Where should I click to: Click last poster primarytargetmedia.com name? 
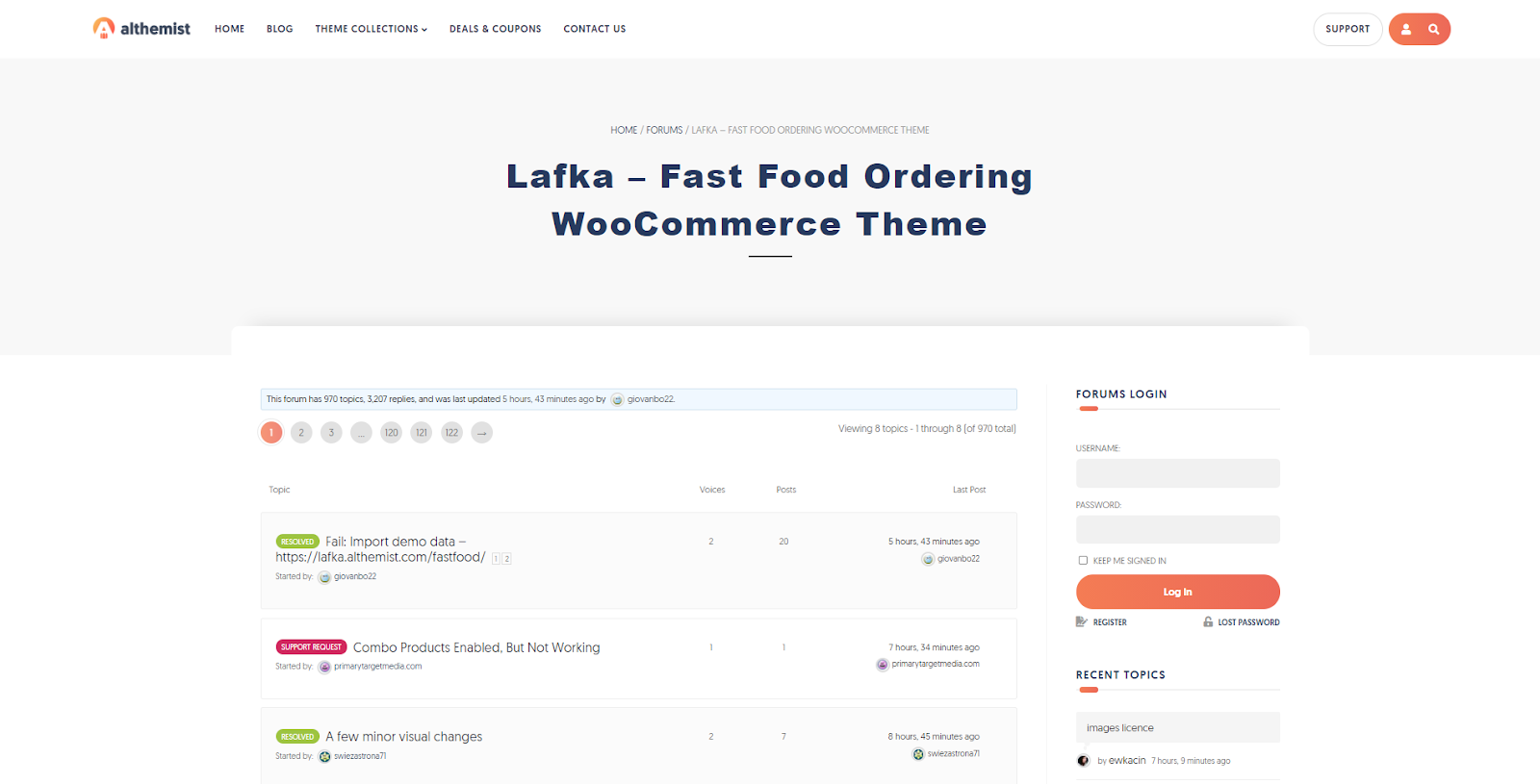936,665
